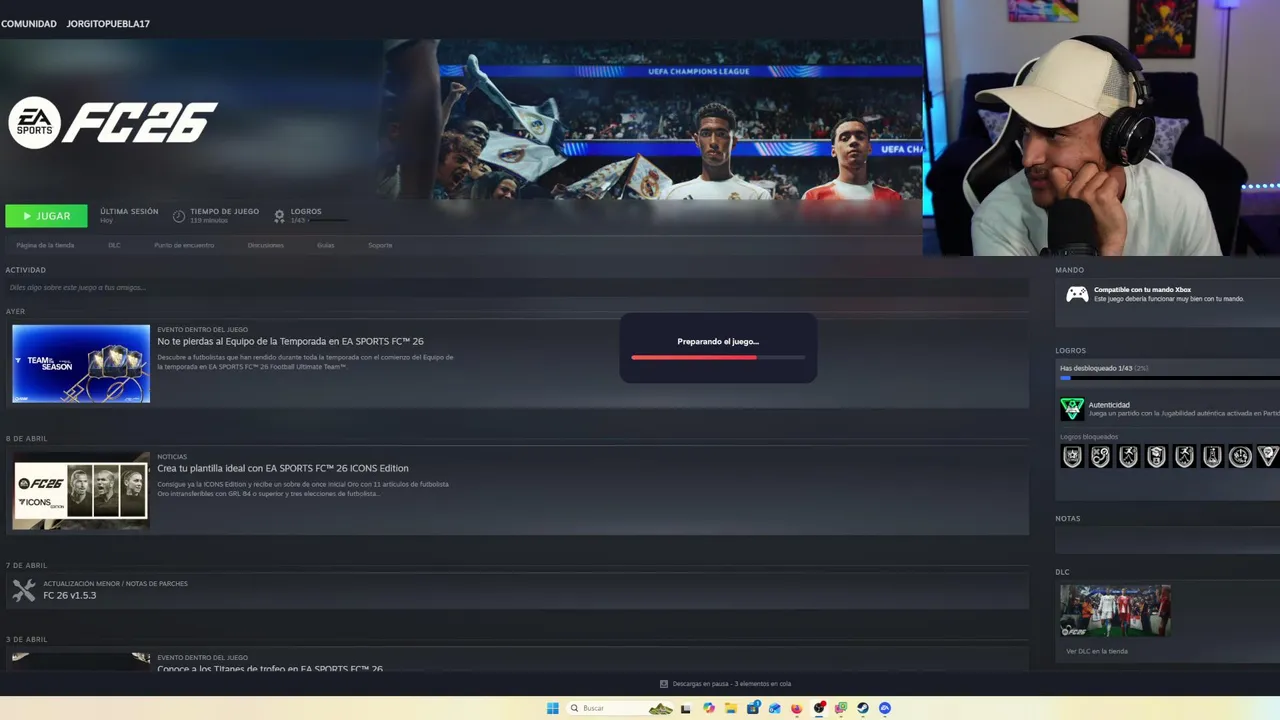Click the wrench patch notes icon
The height and width of the screenshot is (720, 1280).
[24, 590]
